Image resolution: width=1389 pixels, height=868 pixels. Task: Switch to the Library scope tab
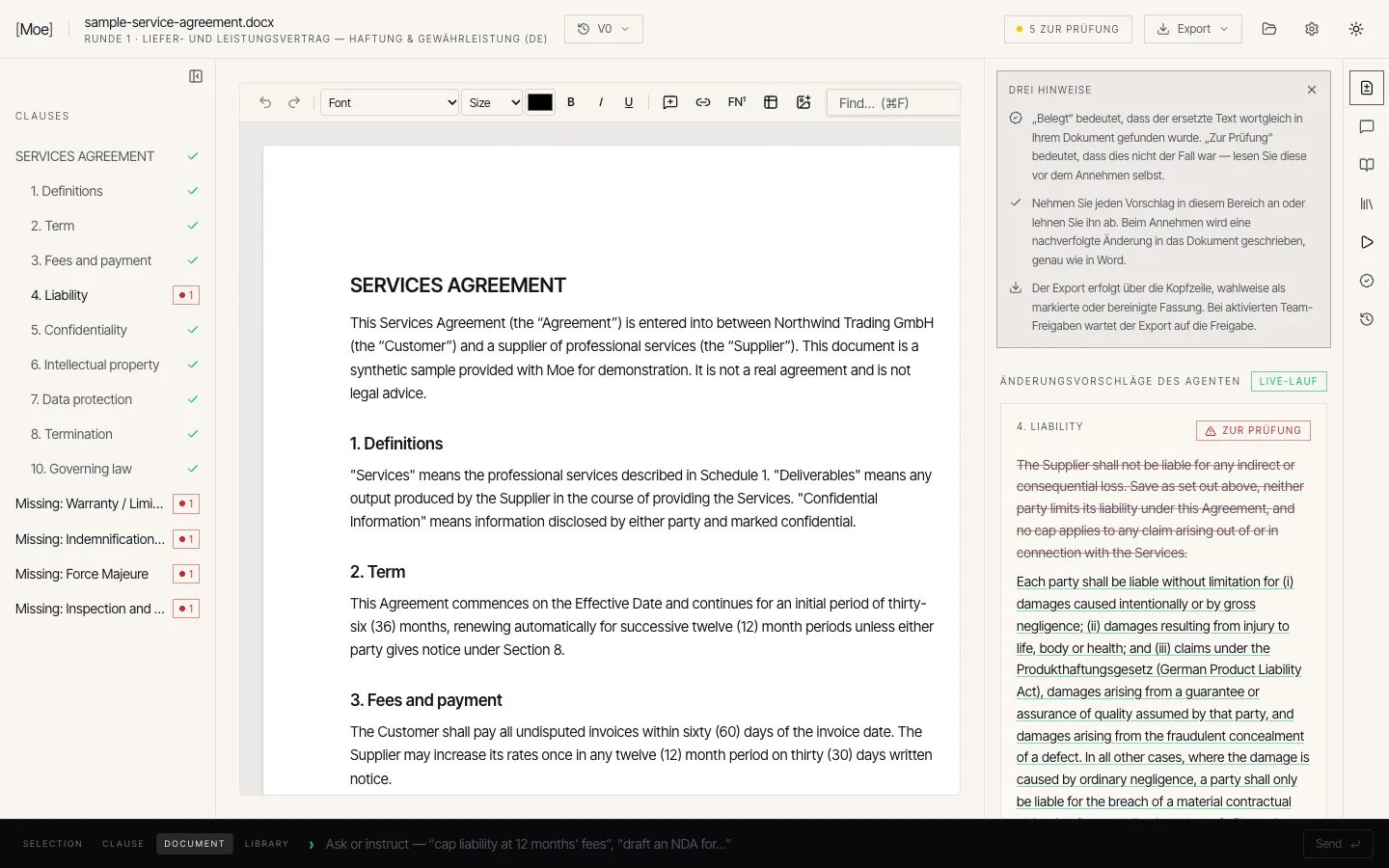click(267, 844)
